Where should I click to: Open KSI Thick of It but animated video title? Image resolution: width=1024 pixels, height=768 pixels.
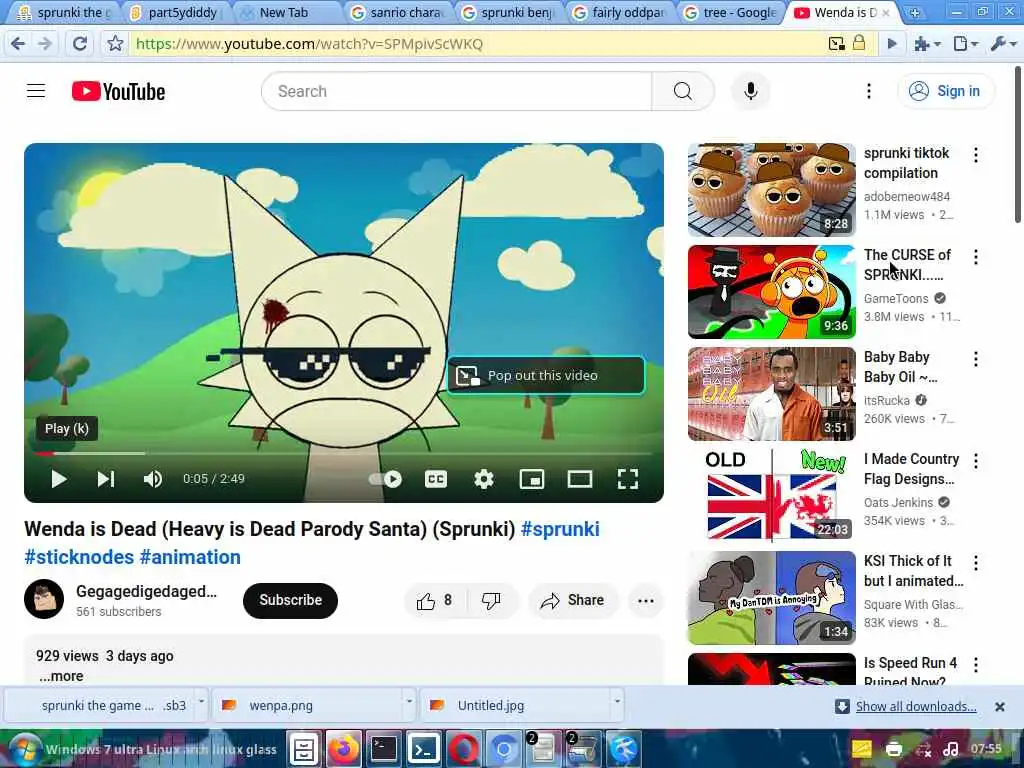(913, 571)
